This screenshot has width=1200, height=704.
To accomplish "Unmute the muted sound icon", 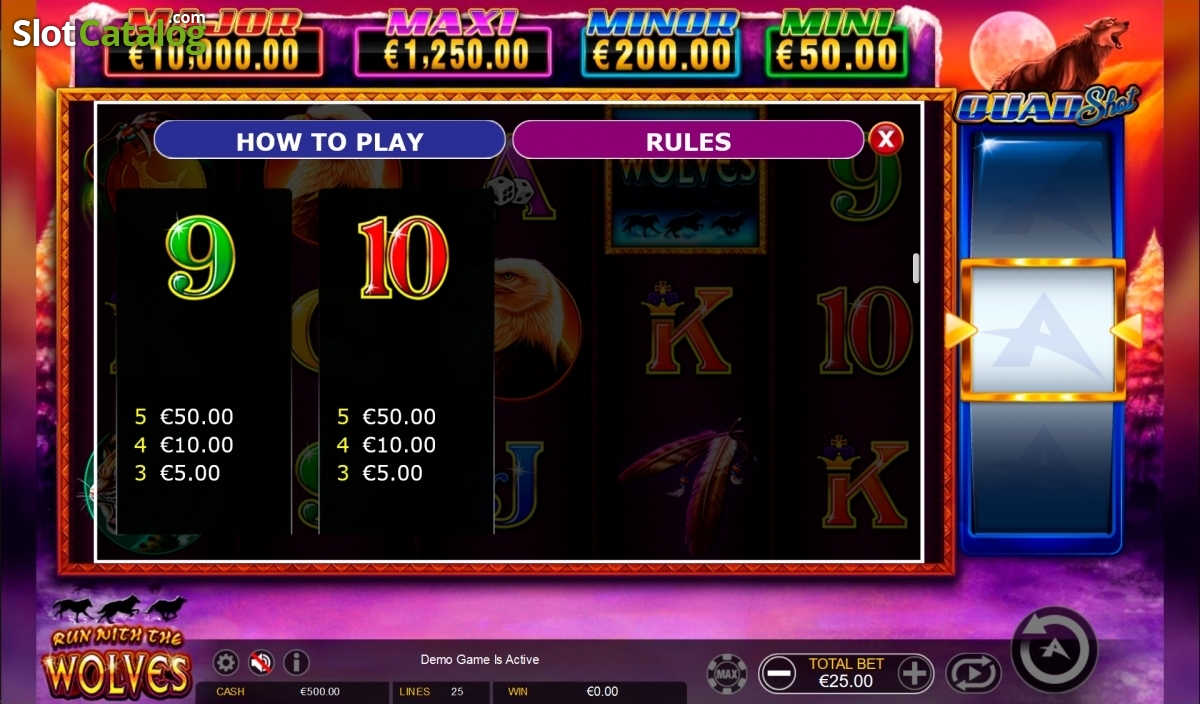I will coord(261,662).
